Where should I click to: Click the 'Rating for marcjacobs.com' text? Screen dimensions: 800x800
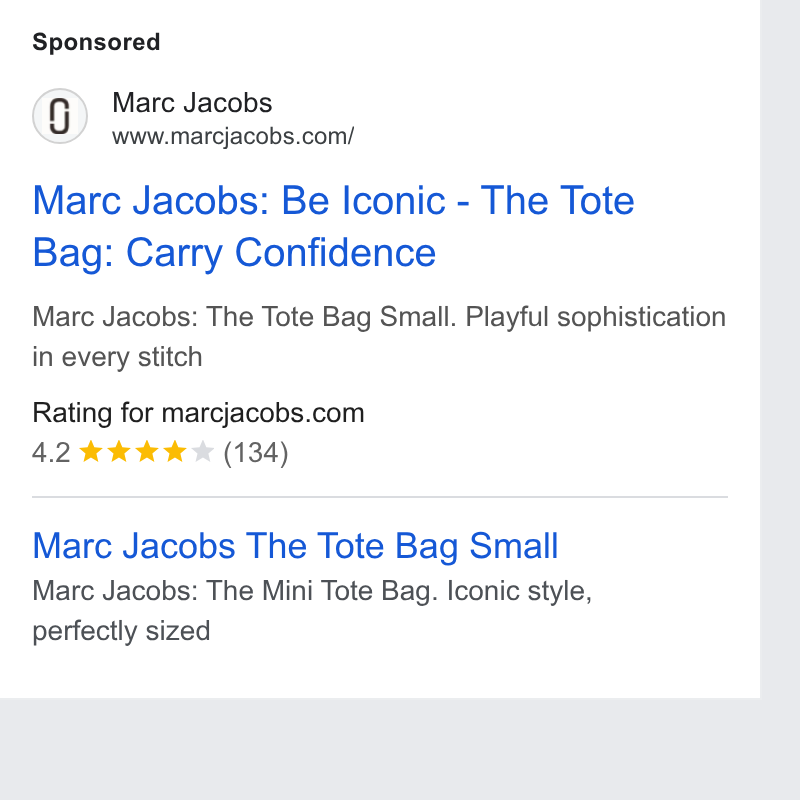198,413
